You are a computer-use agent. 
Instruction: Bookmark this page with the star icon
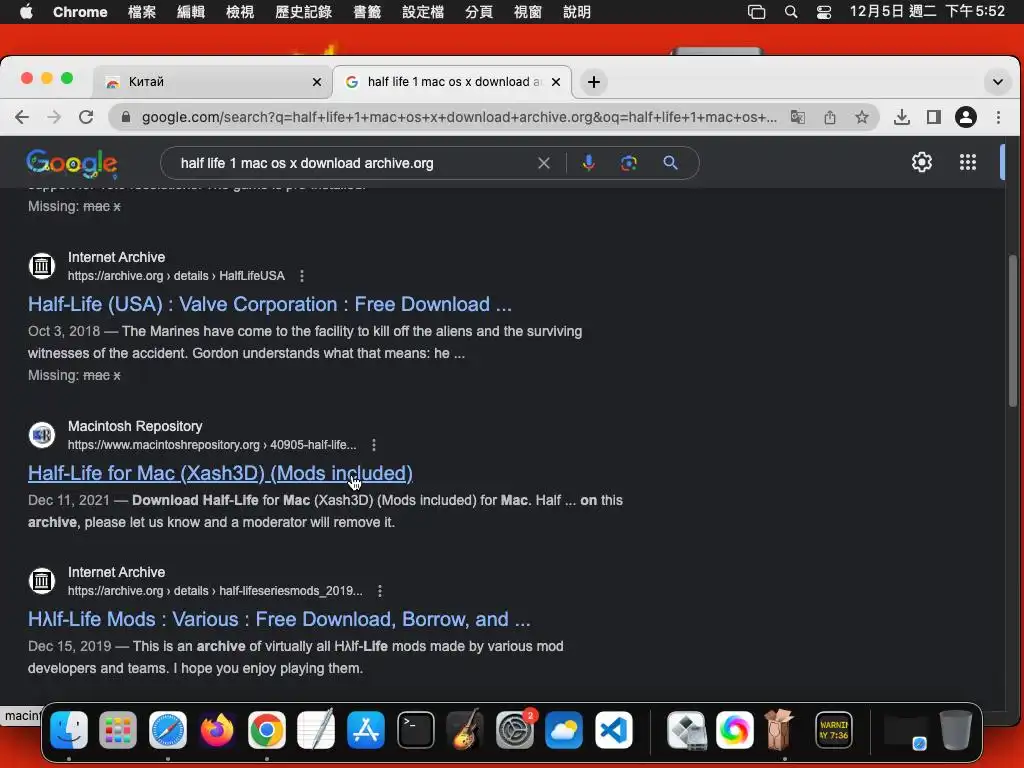pos(862,117)
